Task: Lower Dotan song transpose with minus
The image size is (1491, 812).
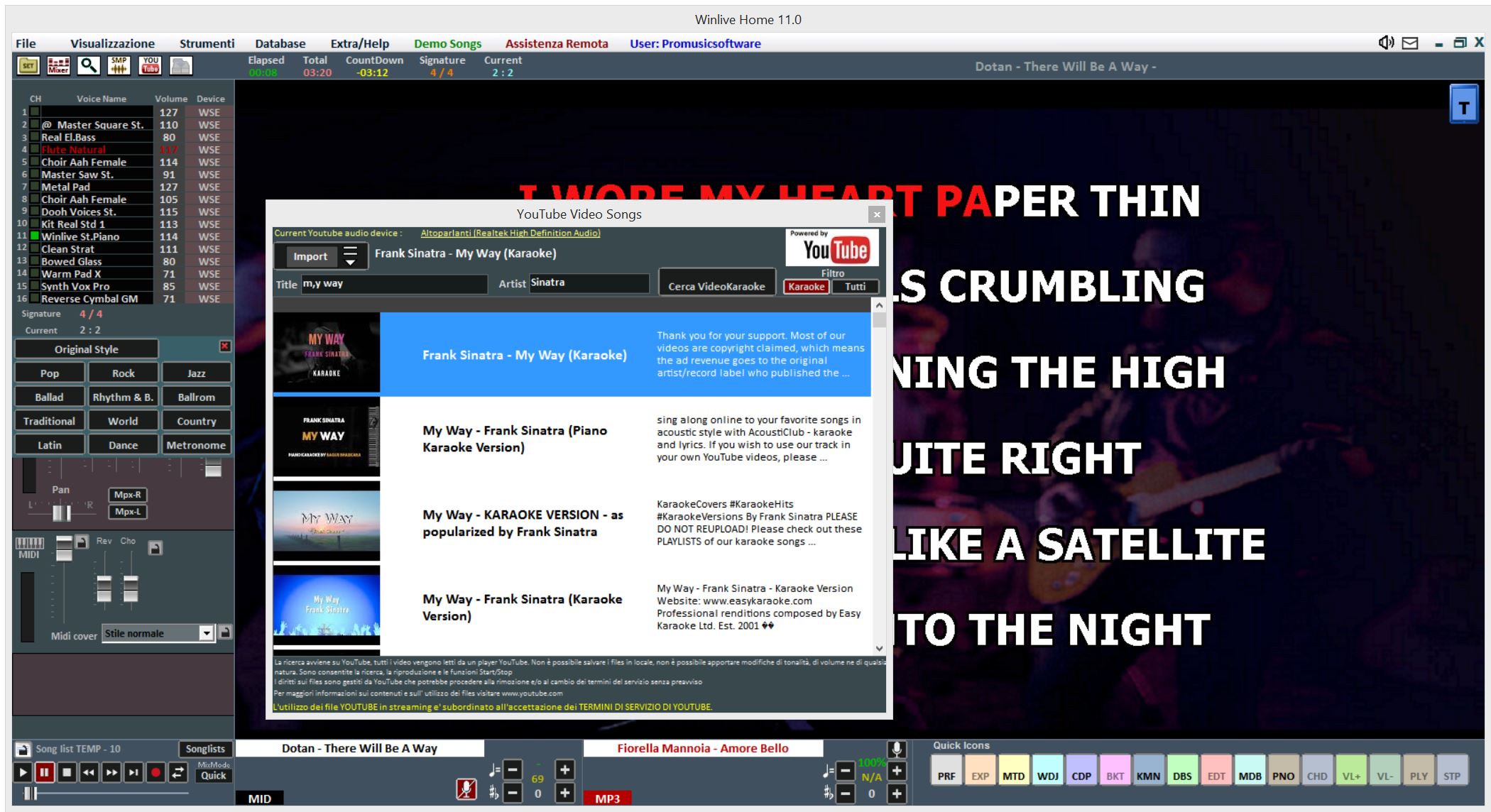Action: [513, 793]
